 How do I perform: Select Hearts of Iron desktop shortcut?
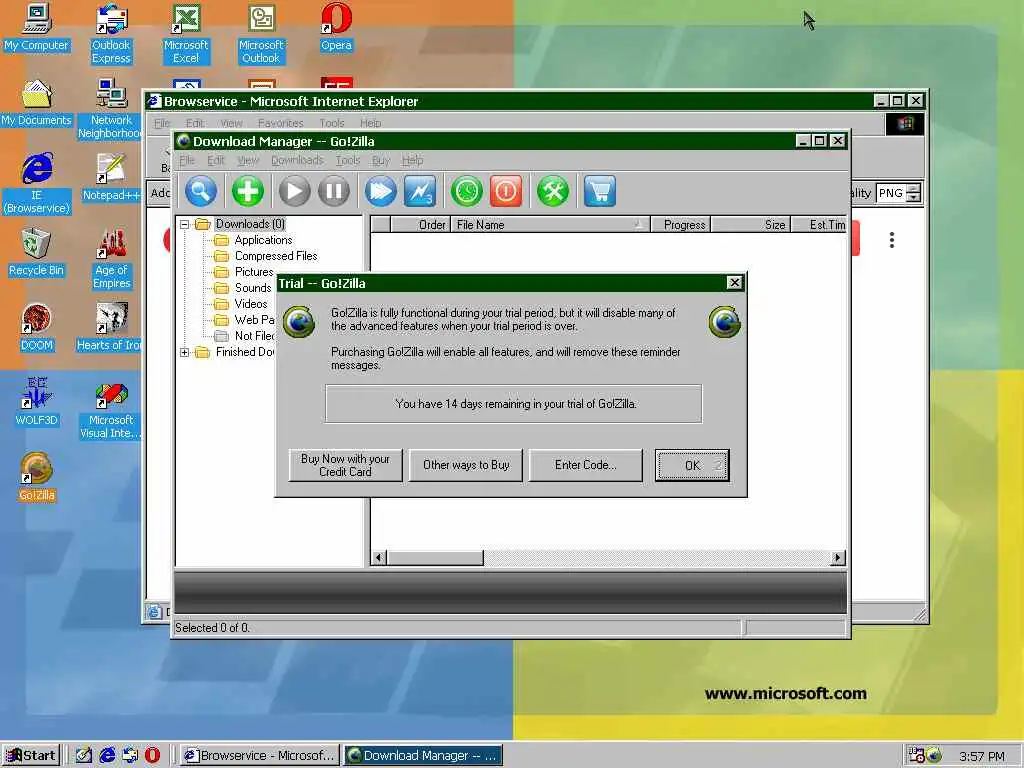coord(110,328)
